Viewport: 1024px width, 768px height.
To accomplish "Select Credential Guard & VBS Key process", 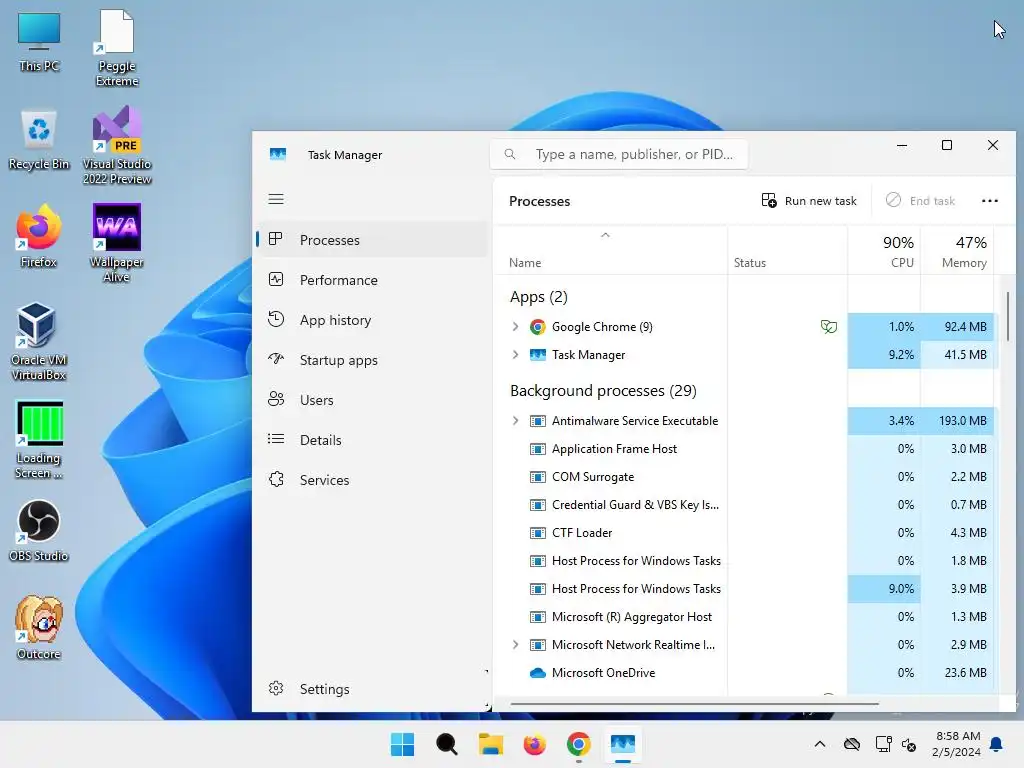I will coord(746,505).
